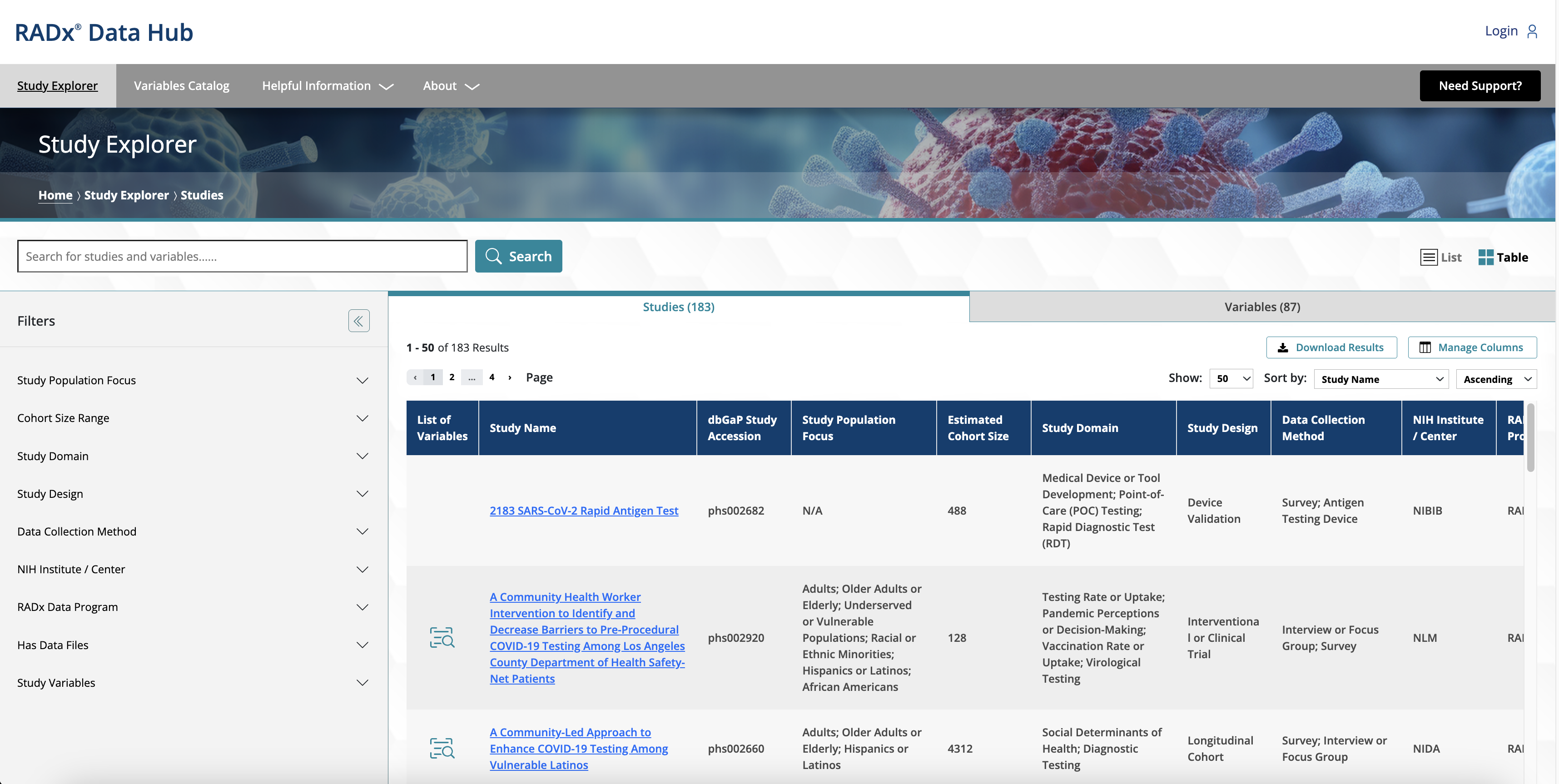Expand the Has Data Files filter

point(362,645)
